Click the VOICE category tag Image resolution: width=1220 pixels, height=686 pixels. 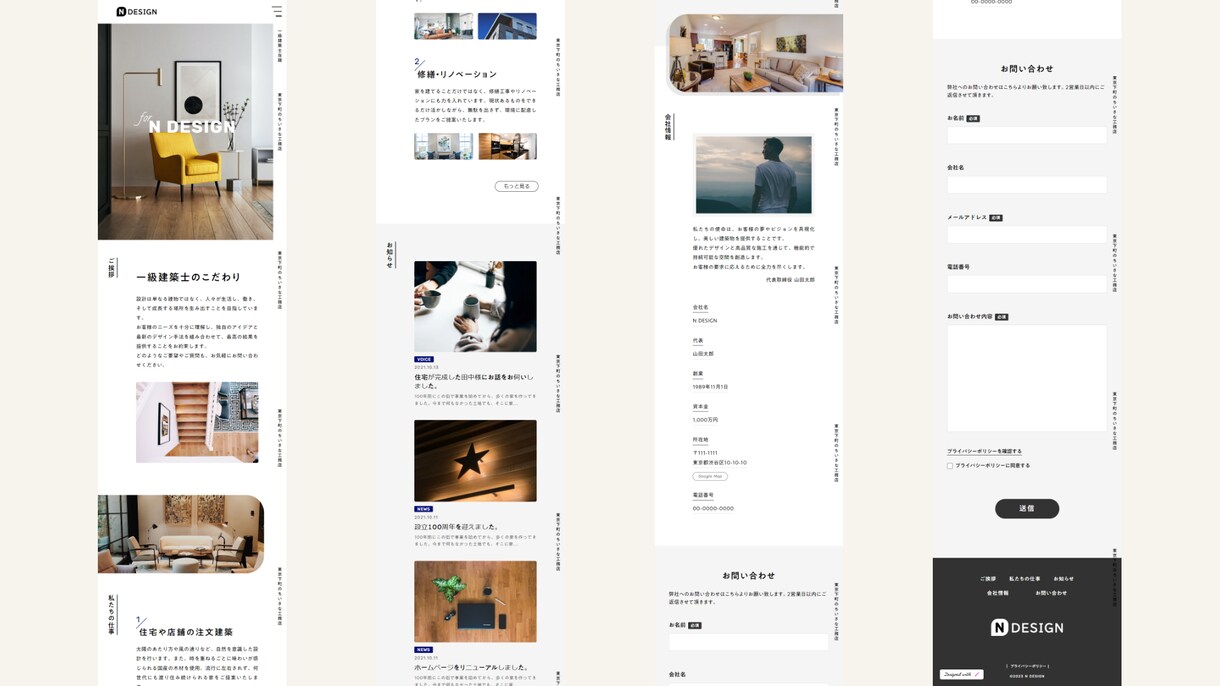[x=424, y=359]
